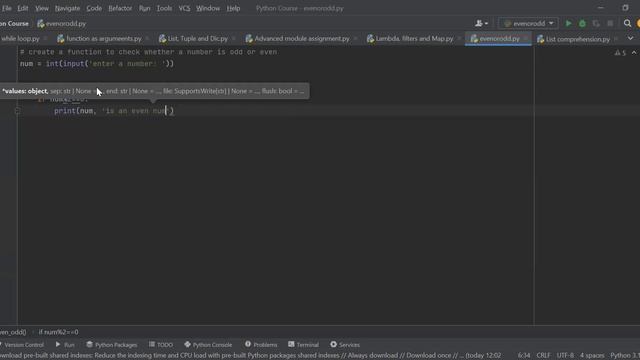Open the Tools menu
Image resolution: width=640 pixels, height=360 pixels.
(x=164, y=8)
